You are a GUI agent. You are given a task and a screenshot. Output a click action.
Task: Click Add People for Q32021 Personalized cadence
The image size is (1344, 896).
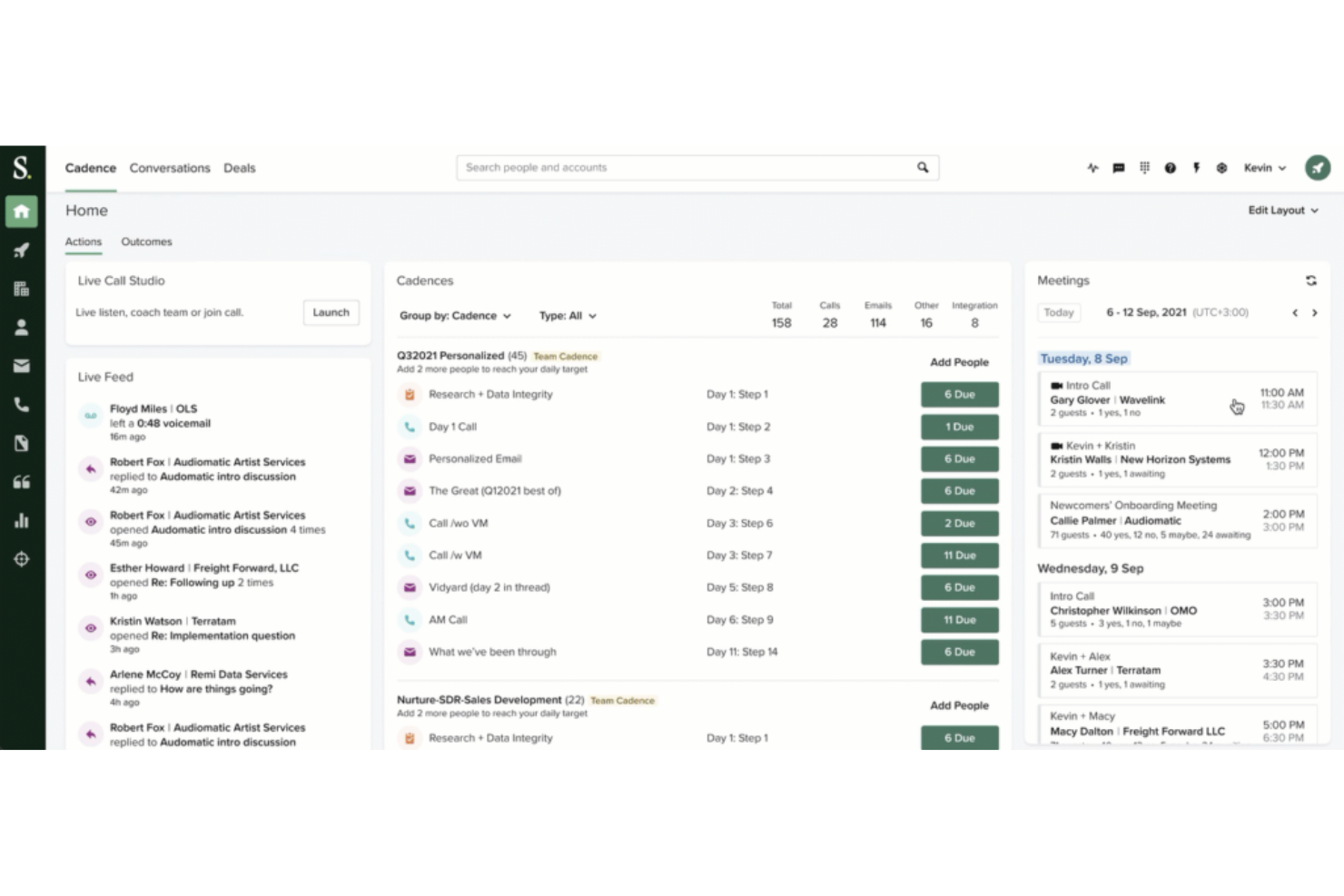(x=959, y=361)
